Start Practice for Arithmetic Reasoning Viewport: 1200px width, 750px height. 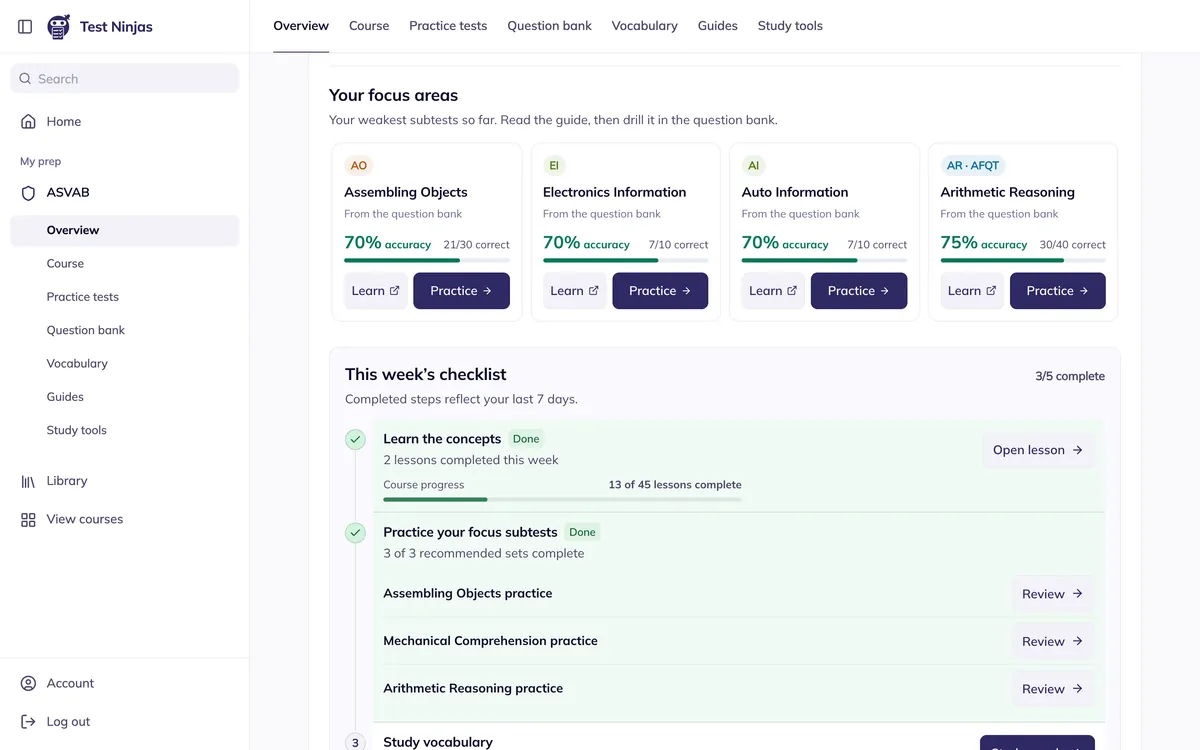1058,291
